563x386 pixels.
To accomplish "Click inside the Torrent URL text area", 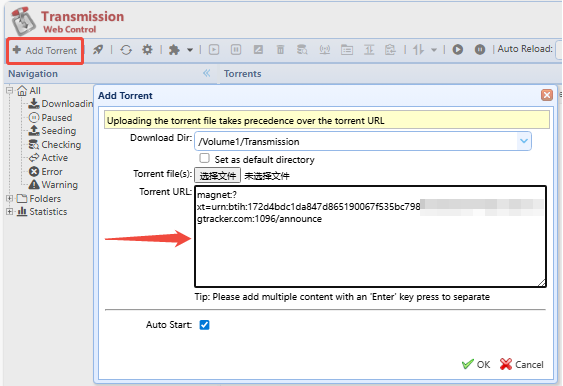I will coord(370,236).
